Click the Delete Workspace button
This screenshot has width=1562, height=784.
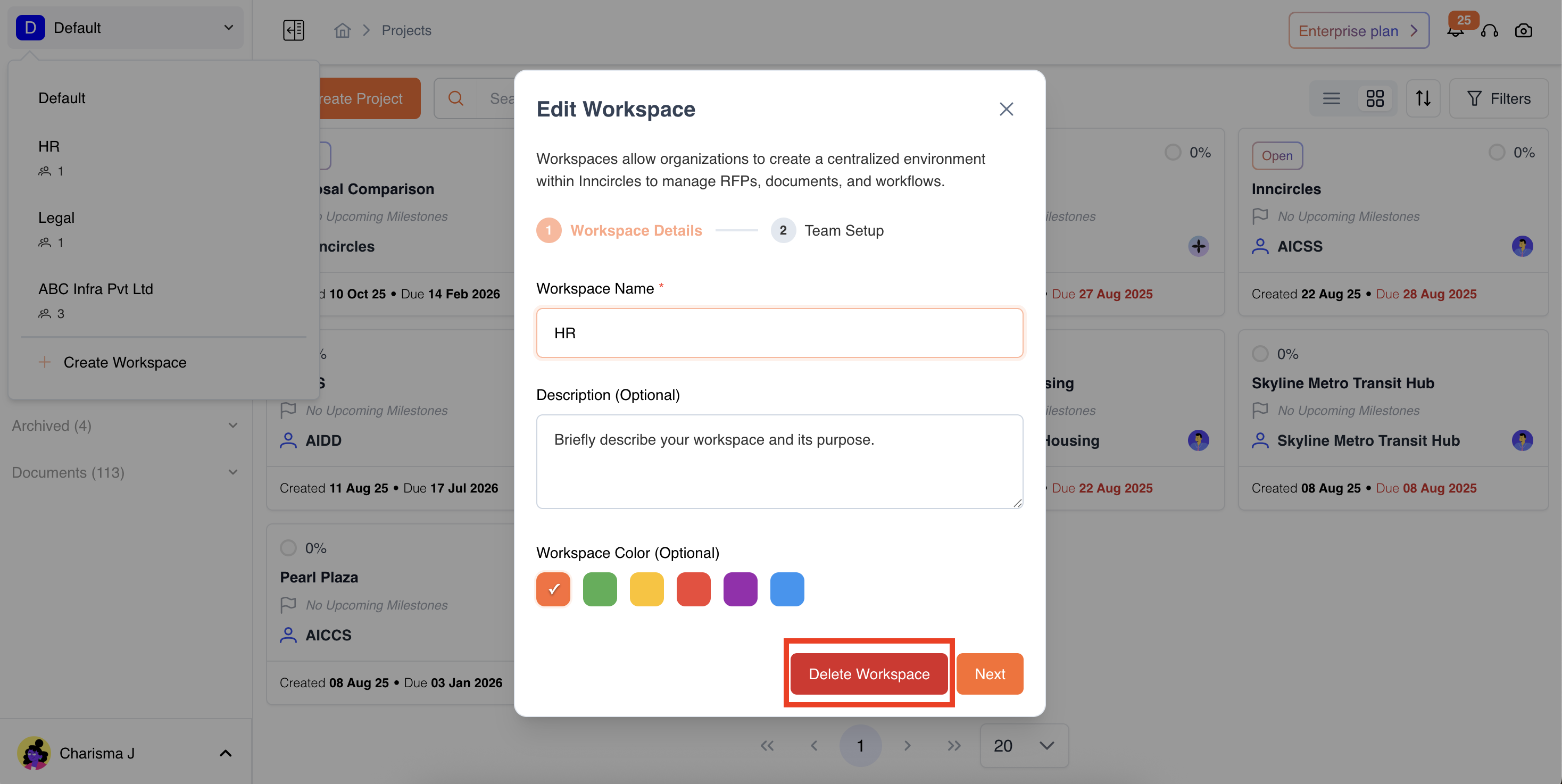(x=868, y=674)
